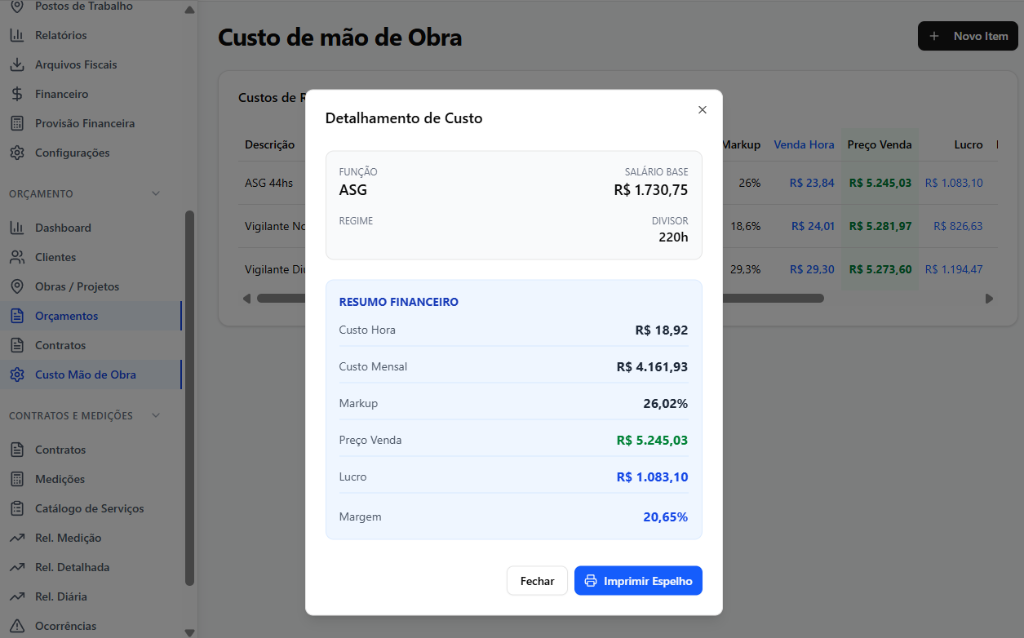1024x638 pixels.
Task: Click the Rel. Detalhada trend icon
Action: 17,567
